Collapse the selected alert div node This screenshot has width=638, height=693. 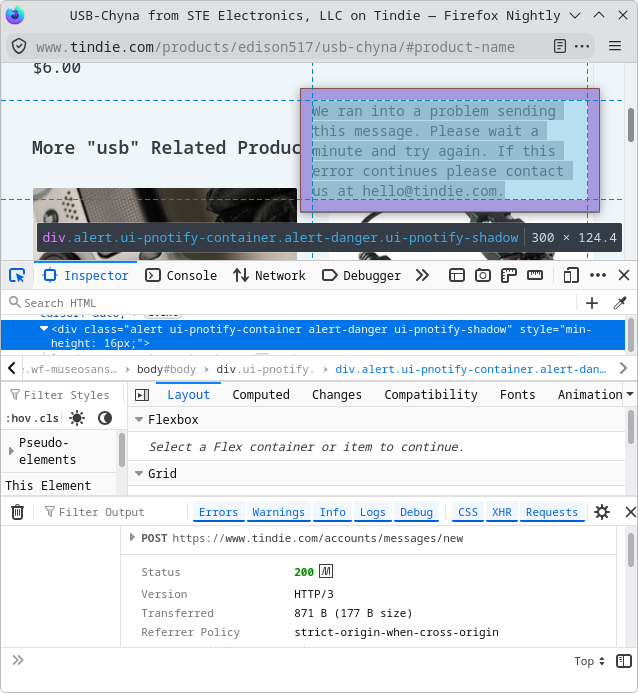[44, 329]
